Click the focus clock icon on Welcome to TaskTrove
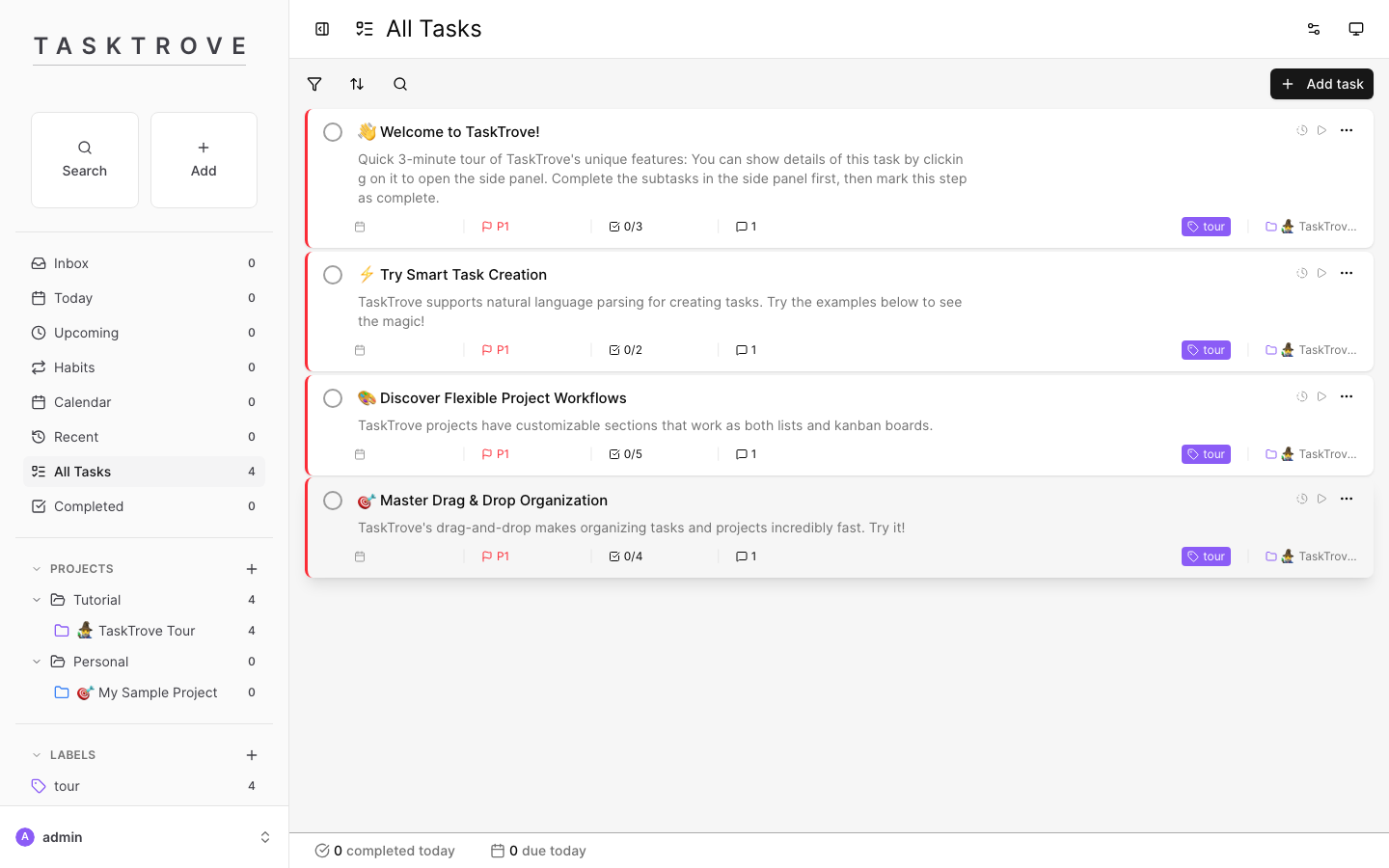This screenshot has width=1389, height=868. [1302, 130]
